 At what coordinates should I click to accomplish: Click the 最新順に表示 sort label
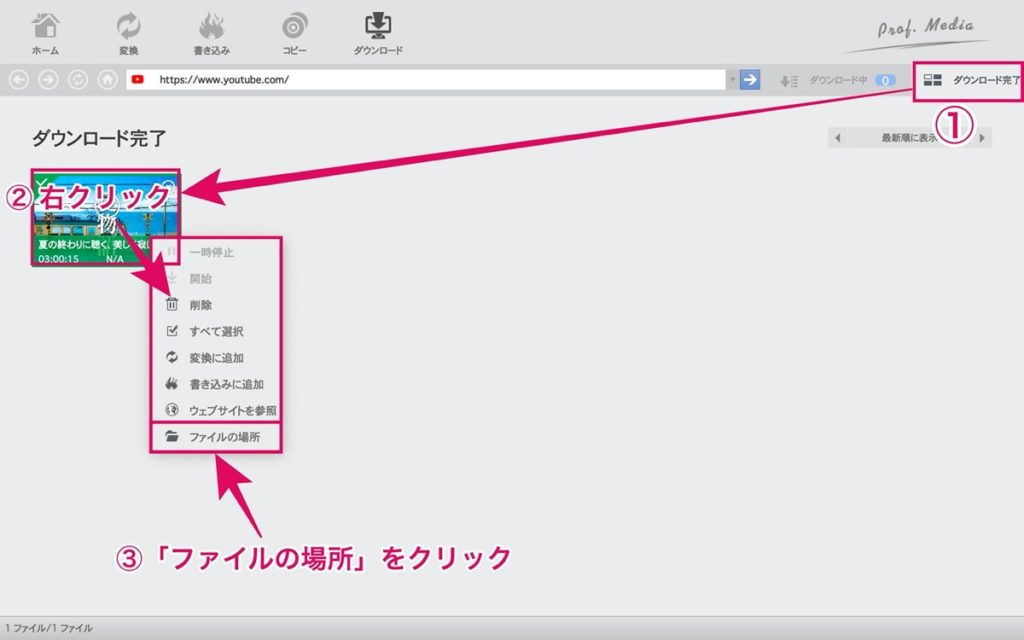coord(909,138)
